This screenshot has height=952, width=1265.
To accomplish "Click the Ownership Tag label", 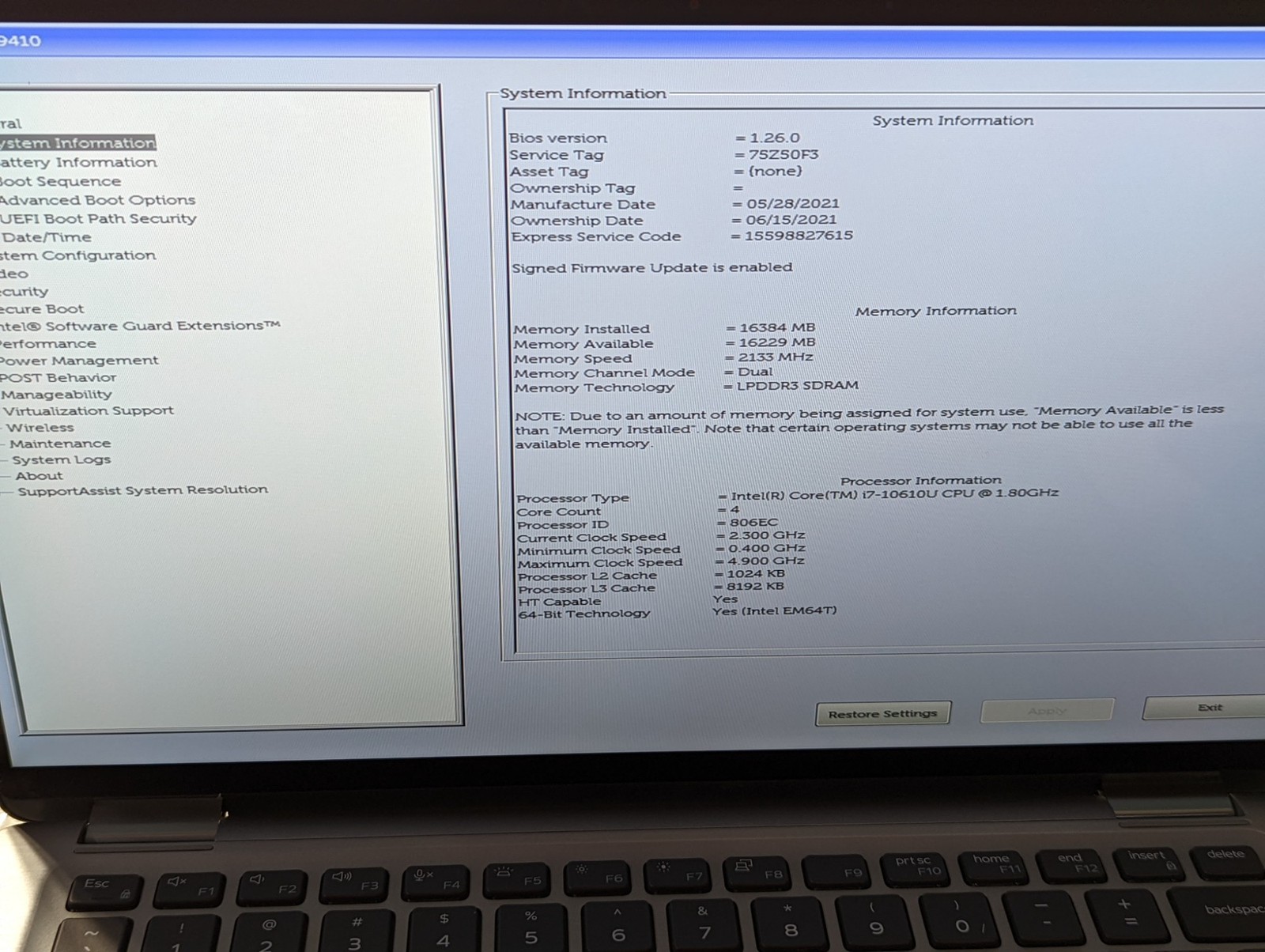I will 572,188.
